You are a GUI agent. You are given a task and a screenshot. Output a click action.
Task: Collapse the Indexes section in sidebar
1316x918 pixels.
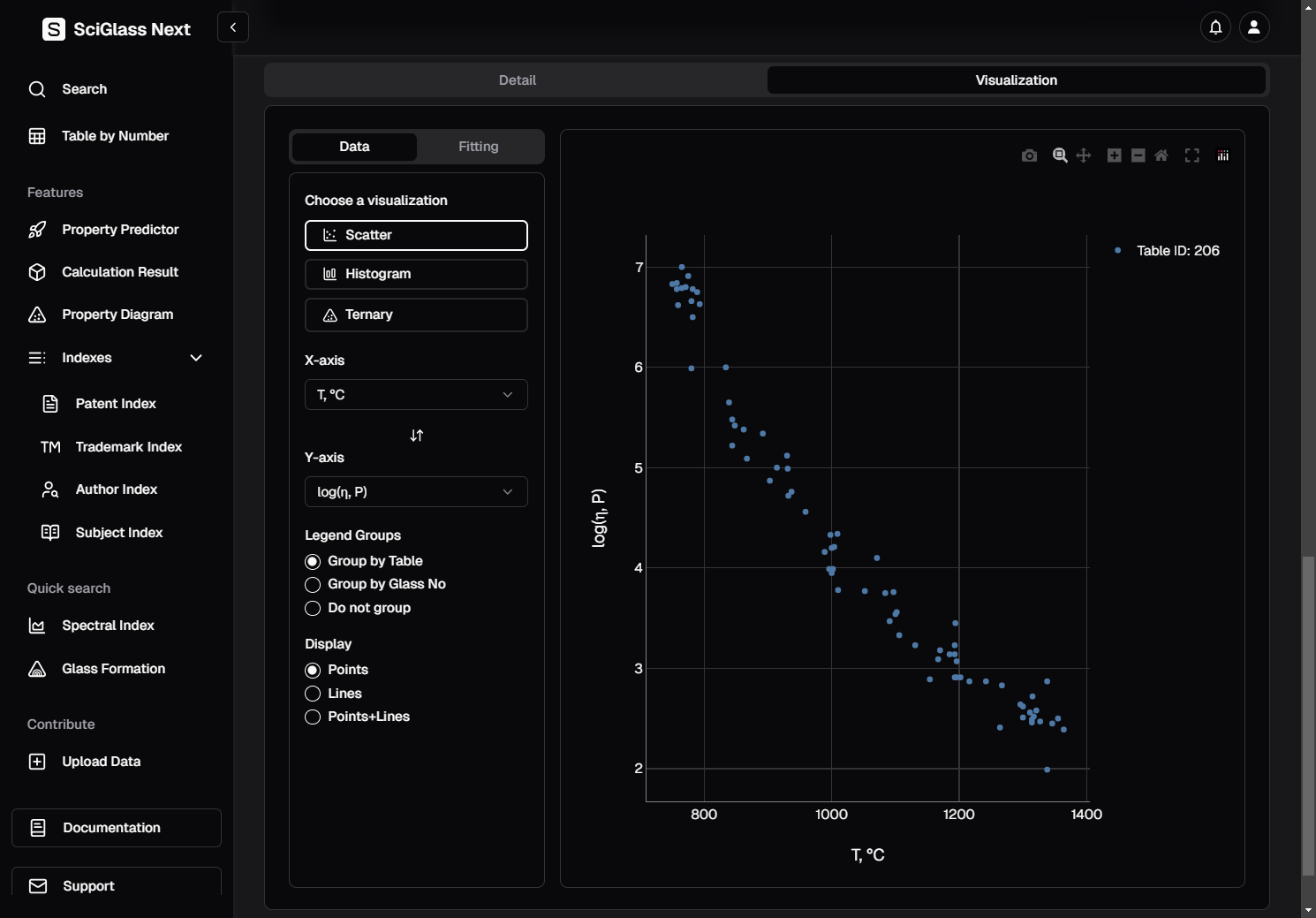[196, 358]
